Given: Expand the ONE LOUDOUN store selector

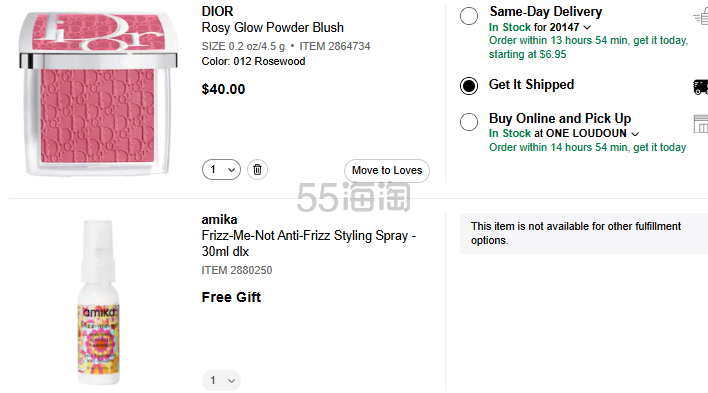Looking at the screenshot, I should (x=635, y=134).
